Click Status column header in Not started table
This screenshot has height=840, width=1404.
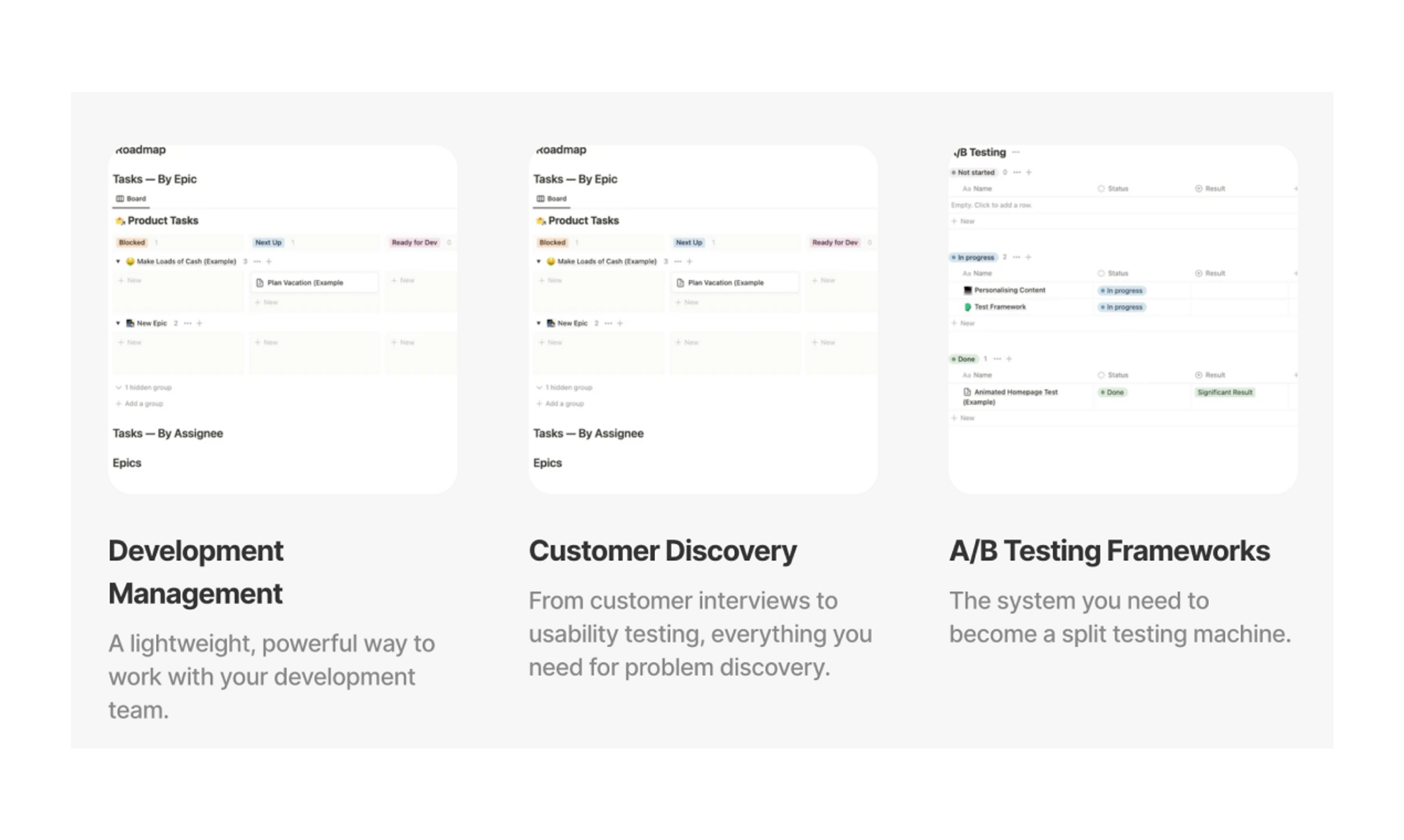(1113, 189)
